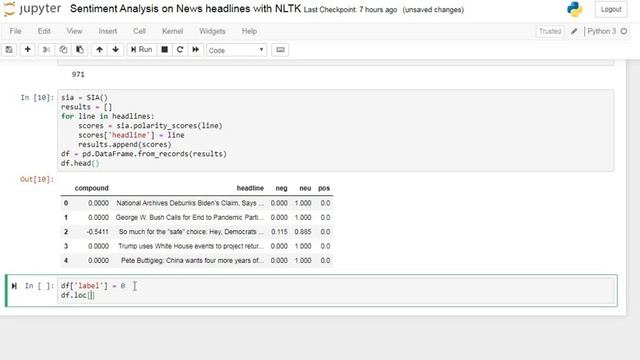Click headline 'Pete Buttigieg: China wants four more'

192,260
